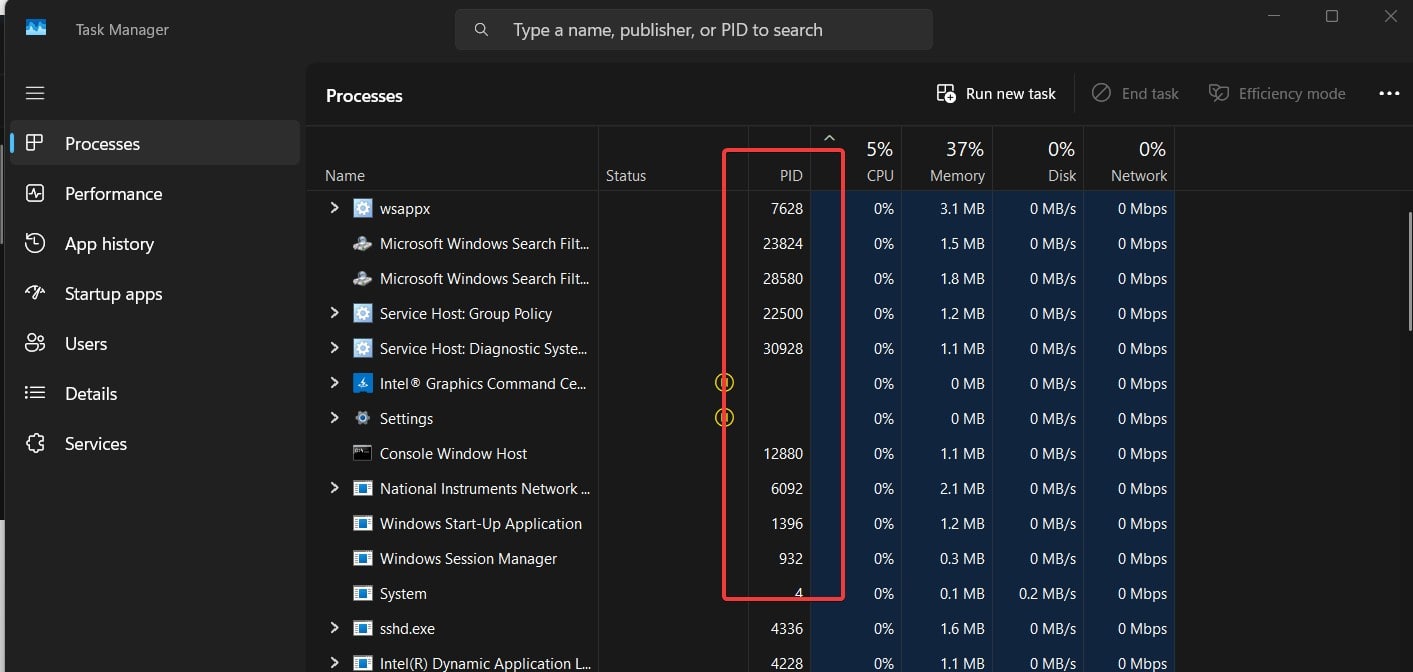Select Console Window Host process

pos(453,454)
